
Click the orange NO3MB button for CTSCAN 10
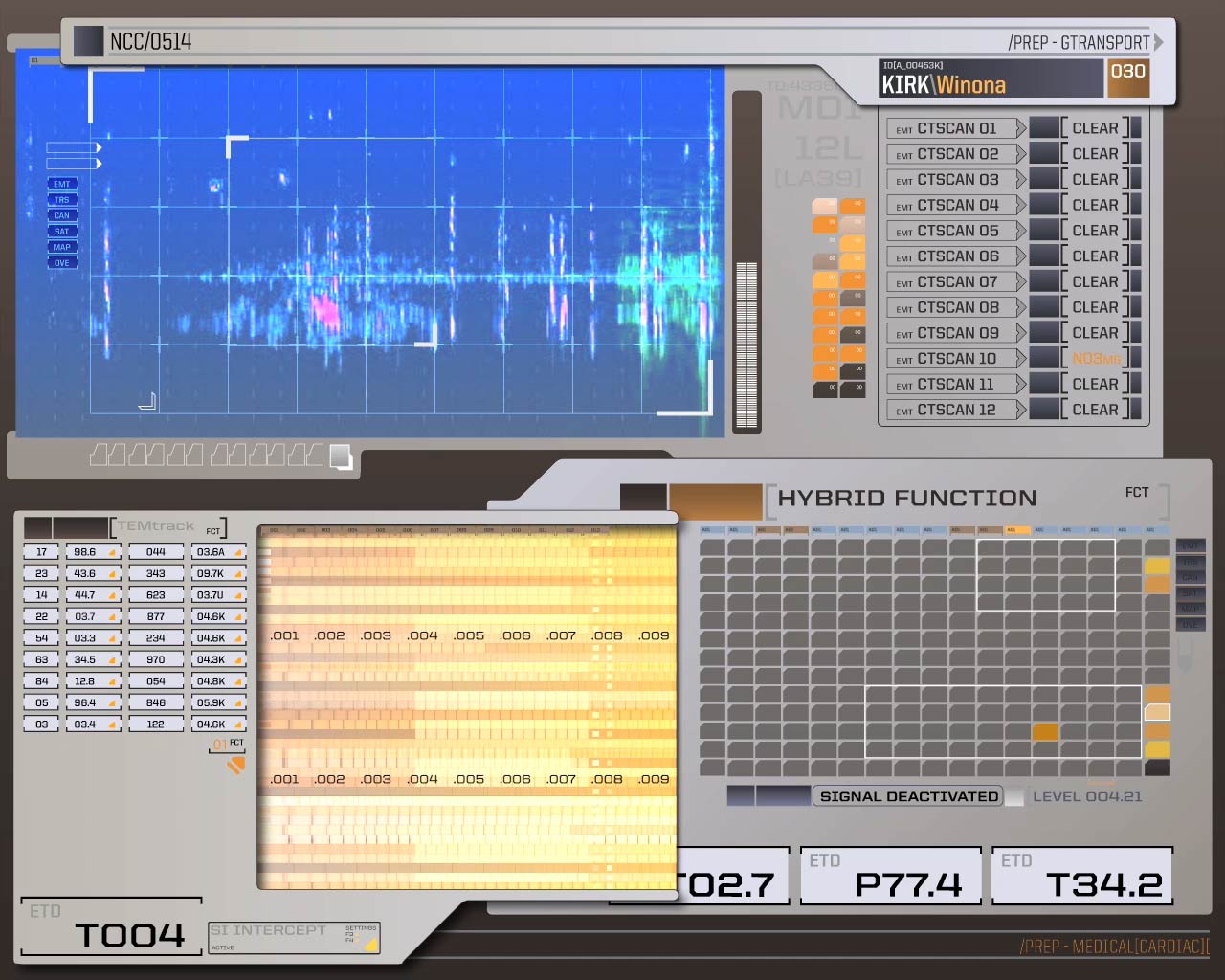click(x=1095, y=359)
